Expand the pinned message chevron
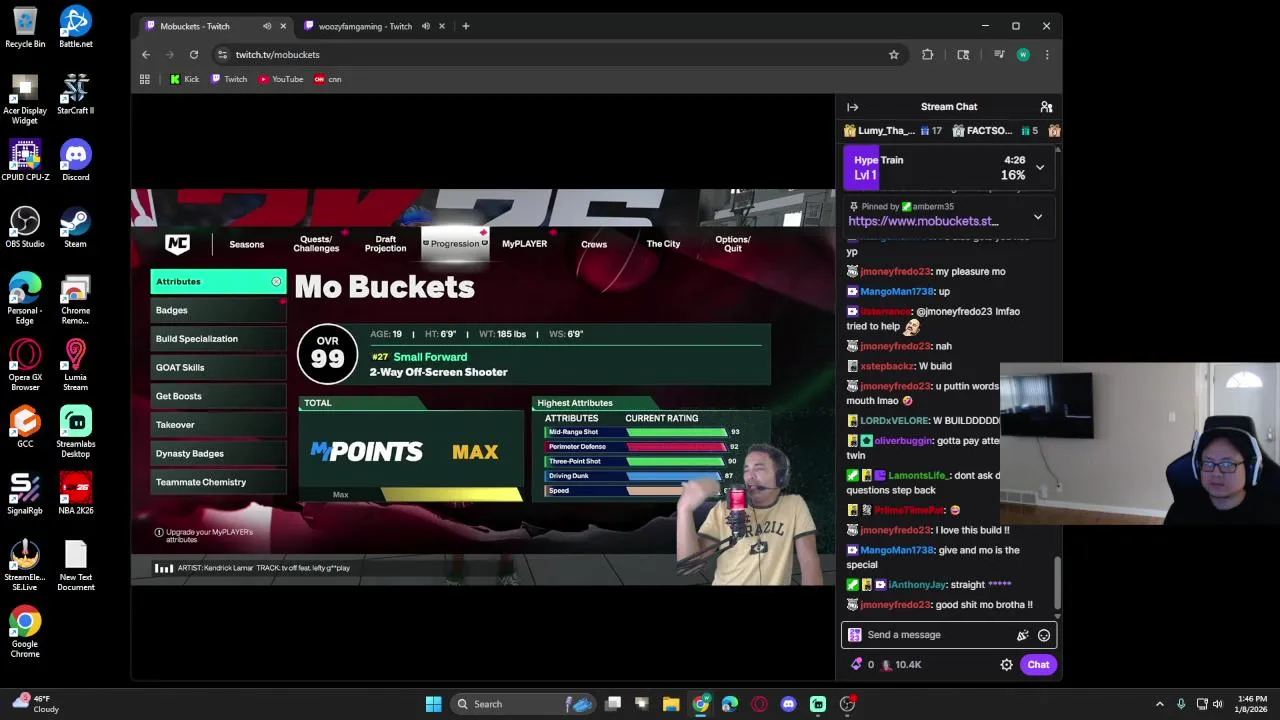The width and height of the screenshot is (1280, 720). (x=1038, y=217)
